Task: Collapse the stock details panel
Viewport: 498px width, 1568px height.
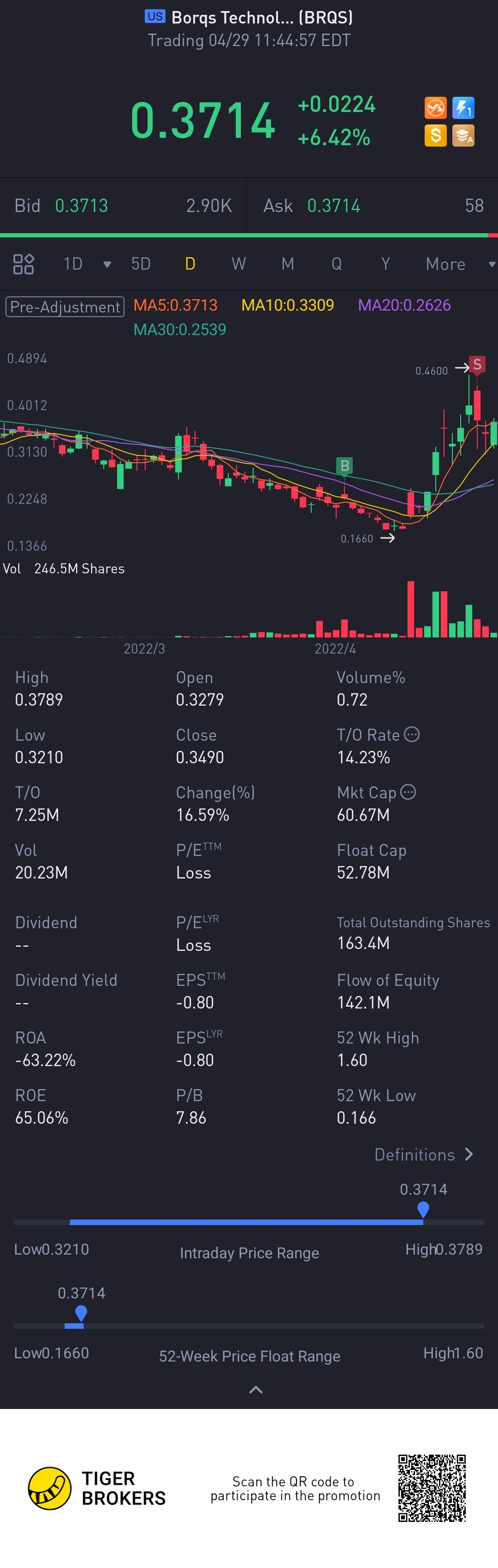Action: tap(256, 1390)
